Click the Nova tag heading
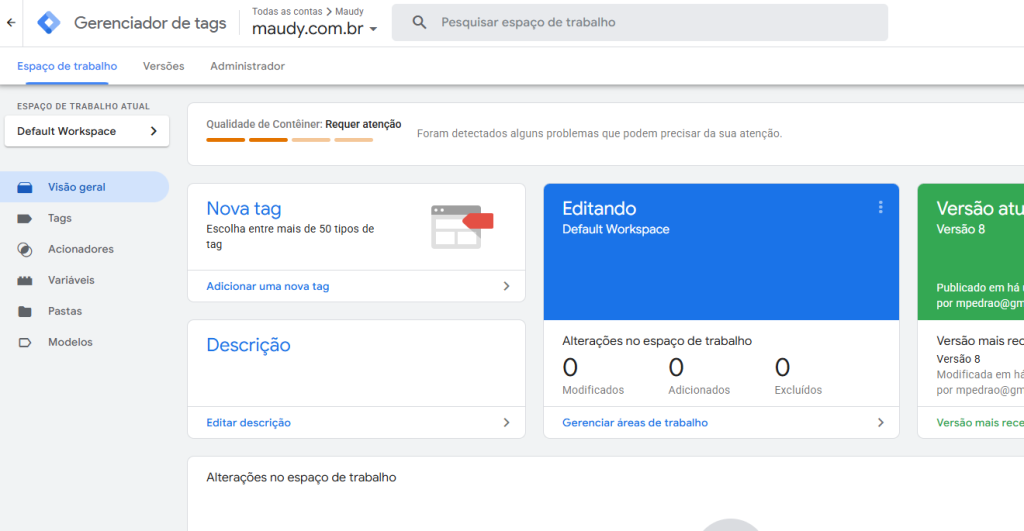This screenshot has height=531, width=1024. point(244,208)
